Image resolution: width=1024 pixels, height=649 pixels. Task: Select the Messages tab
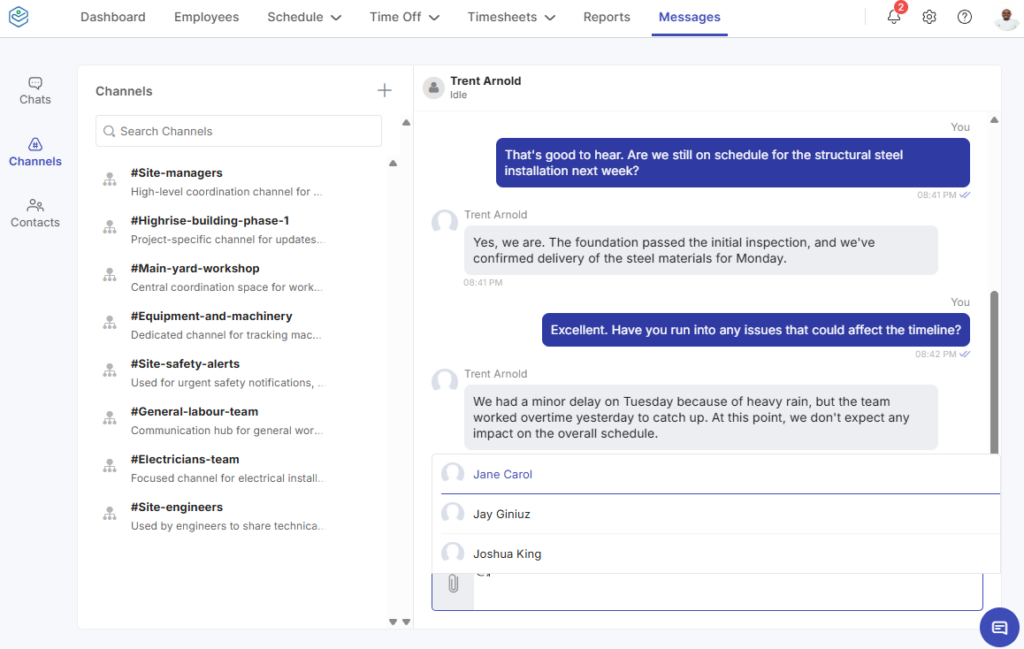pos(690,17)
